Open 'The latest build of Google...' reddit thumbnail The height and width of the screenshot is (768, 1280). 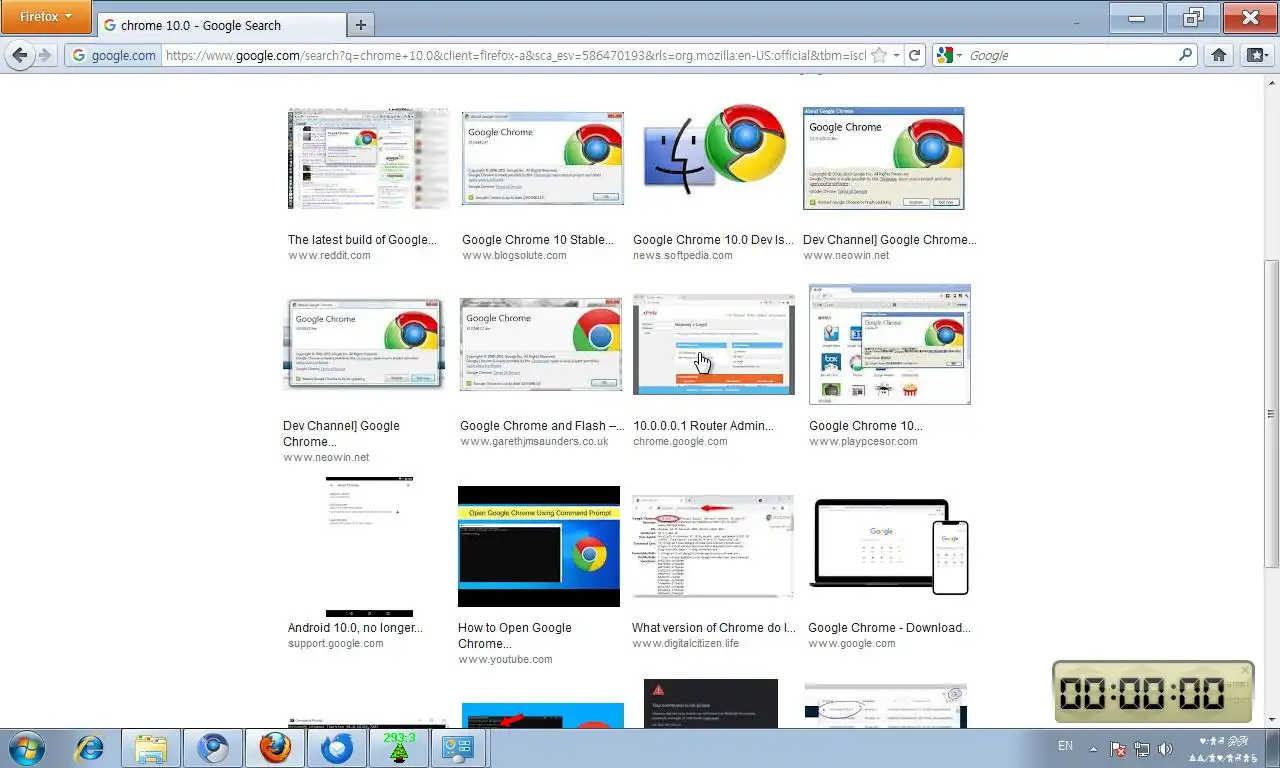coord(368,158)
